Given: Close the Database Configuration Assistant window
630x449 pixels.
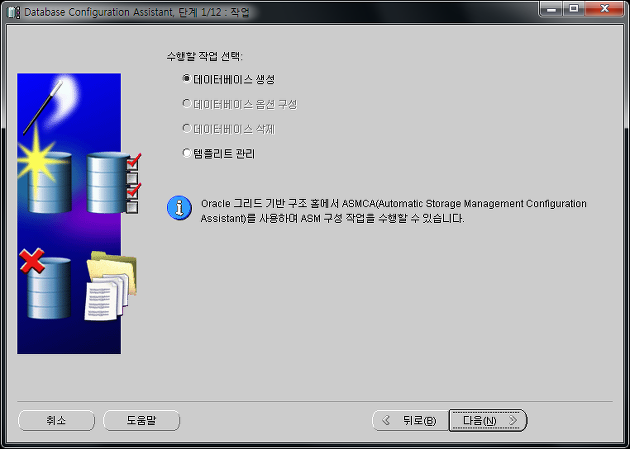Looking at the screenshot, I should (x=605, y=9).
